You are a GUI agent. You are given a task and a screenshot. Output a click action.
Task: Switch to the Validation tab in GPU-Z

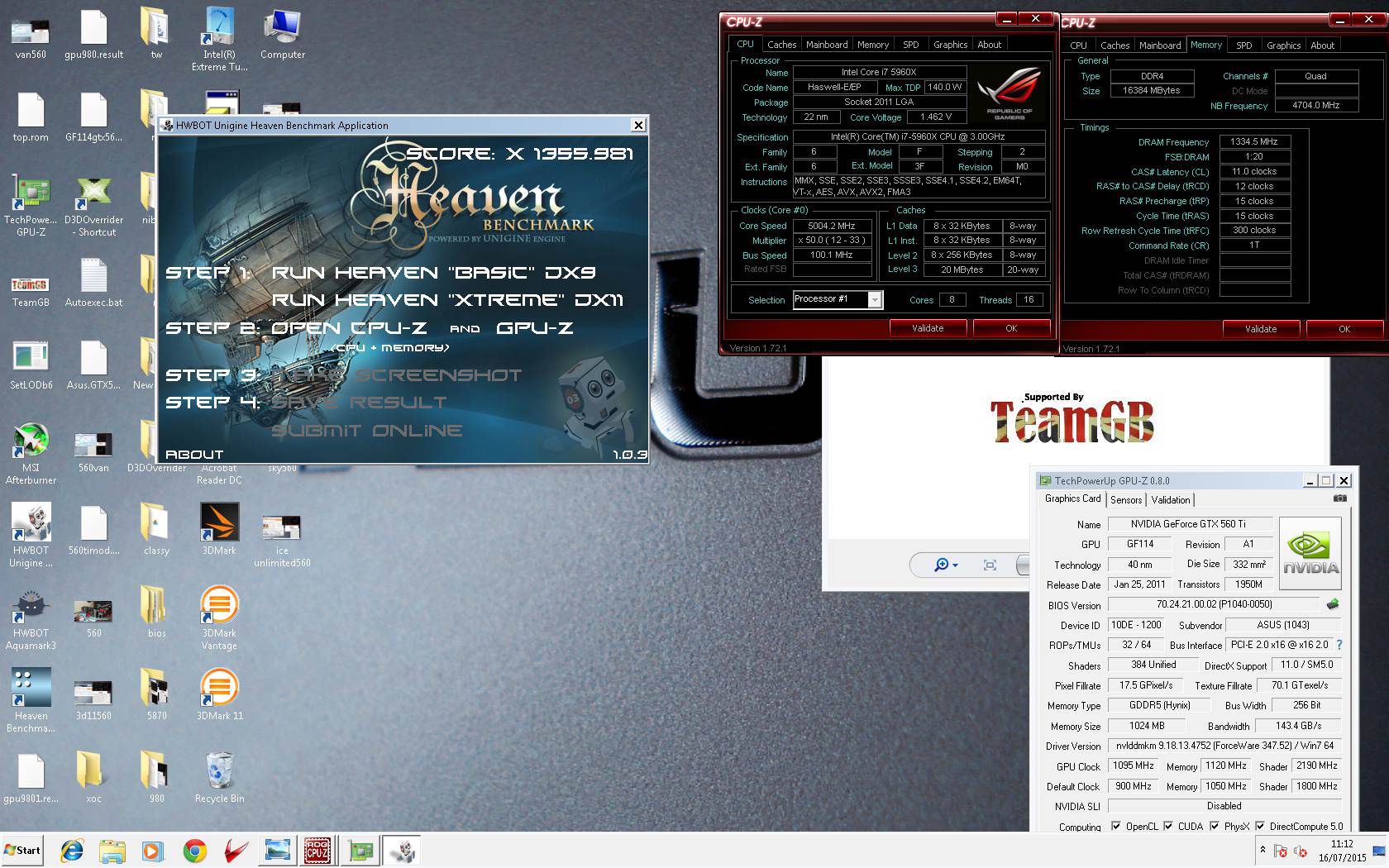tap(1171, 499)
